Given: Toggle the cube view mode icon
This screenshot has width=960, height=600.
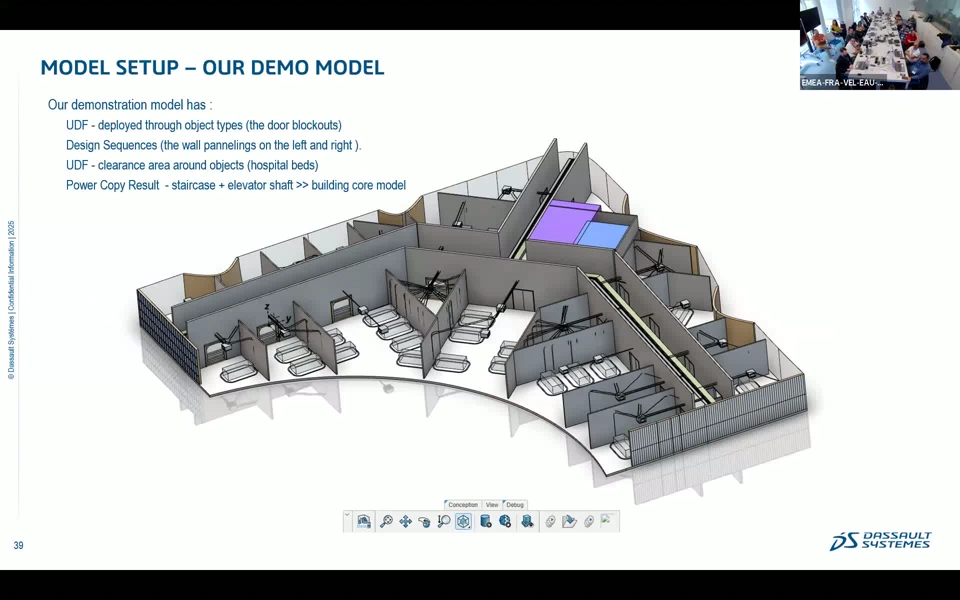Looking at the screenshot, I should [463, 522].
